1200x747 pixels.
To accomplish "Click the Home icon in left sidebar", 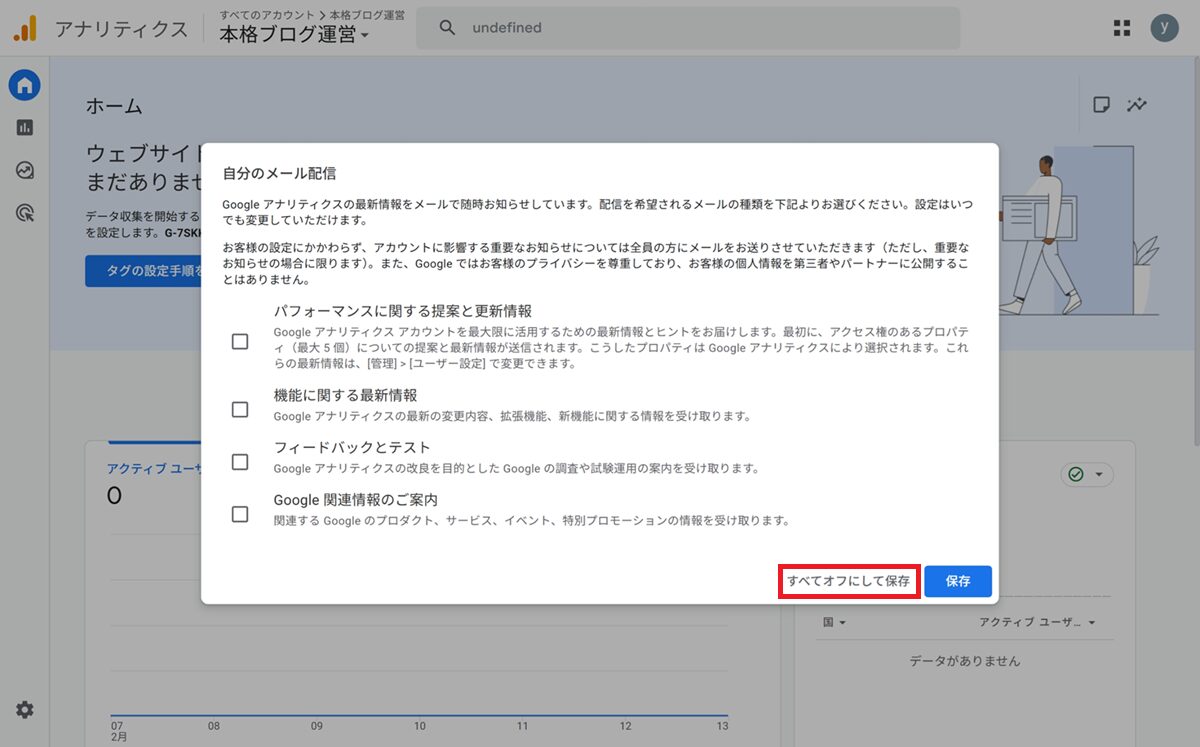I will coord(25,85).
